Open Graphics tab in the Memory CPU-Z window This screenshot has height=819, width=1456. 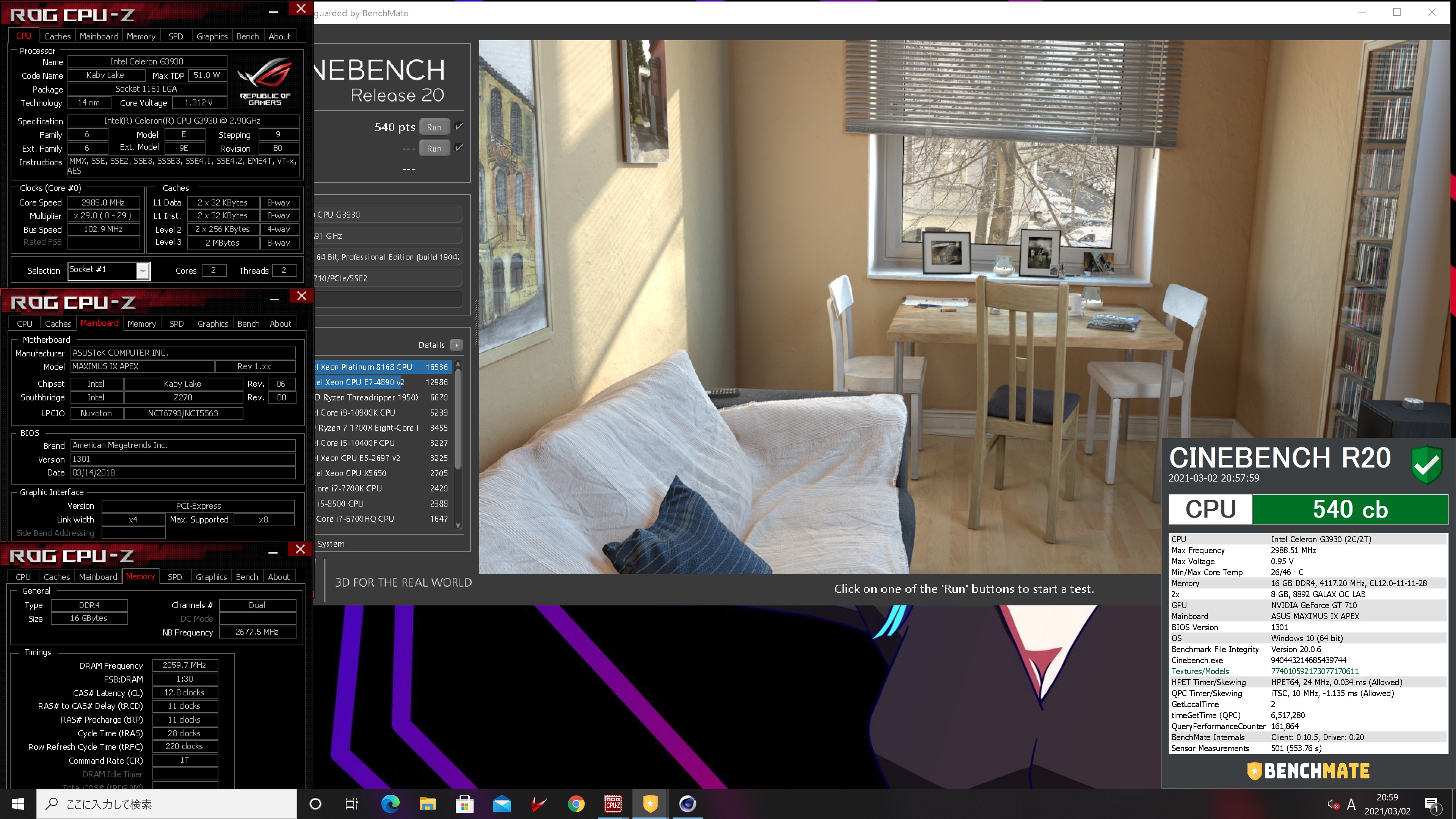click(212, 577)
